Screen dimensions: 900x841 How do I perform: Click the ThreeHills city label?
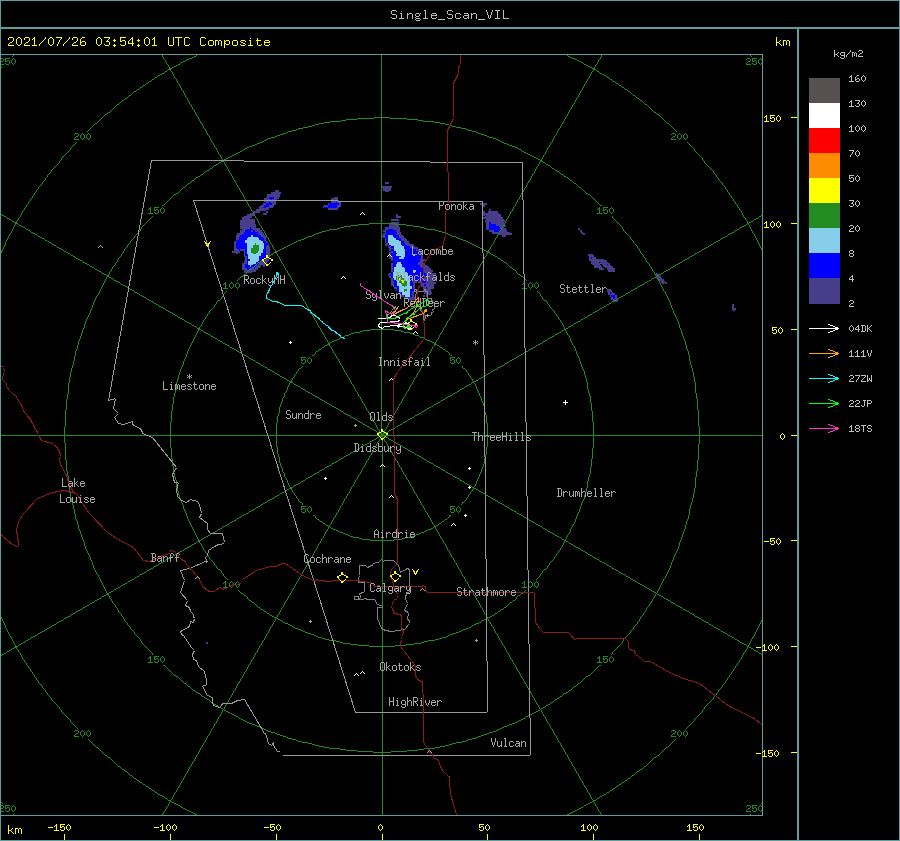(501, 437)
